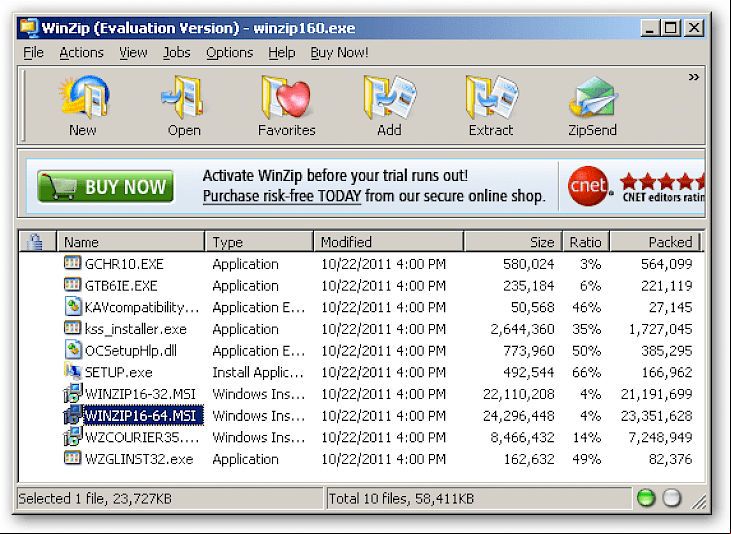
Task: Click the window resize grip corner
Action: [x=699, y=501]
